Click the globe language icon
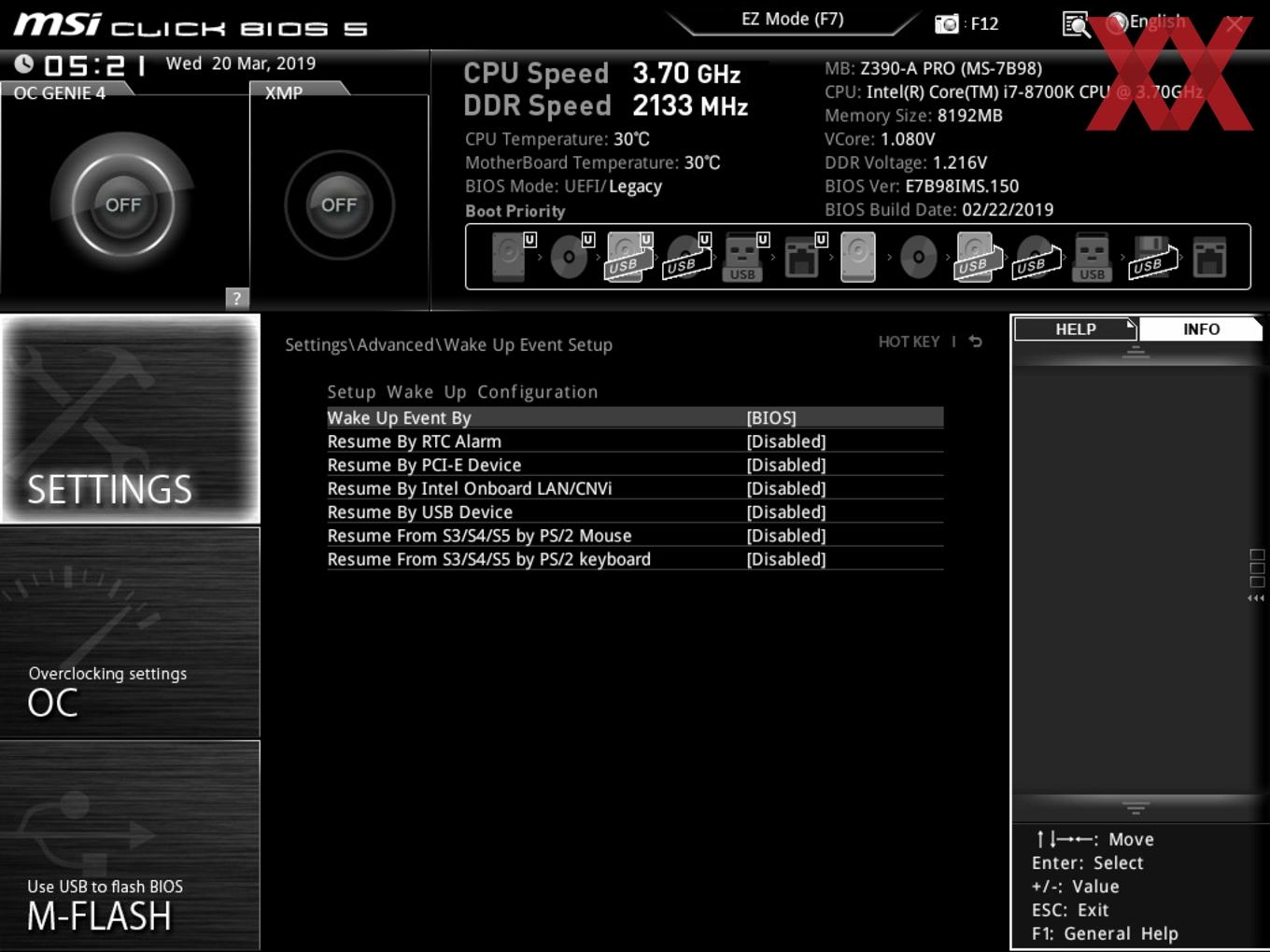Screen dimensions: 1270x952 click(x=1117, y=22)
